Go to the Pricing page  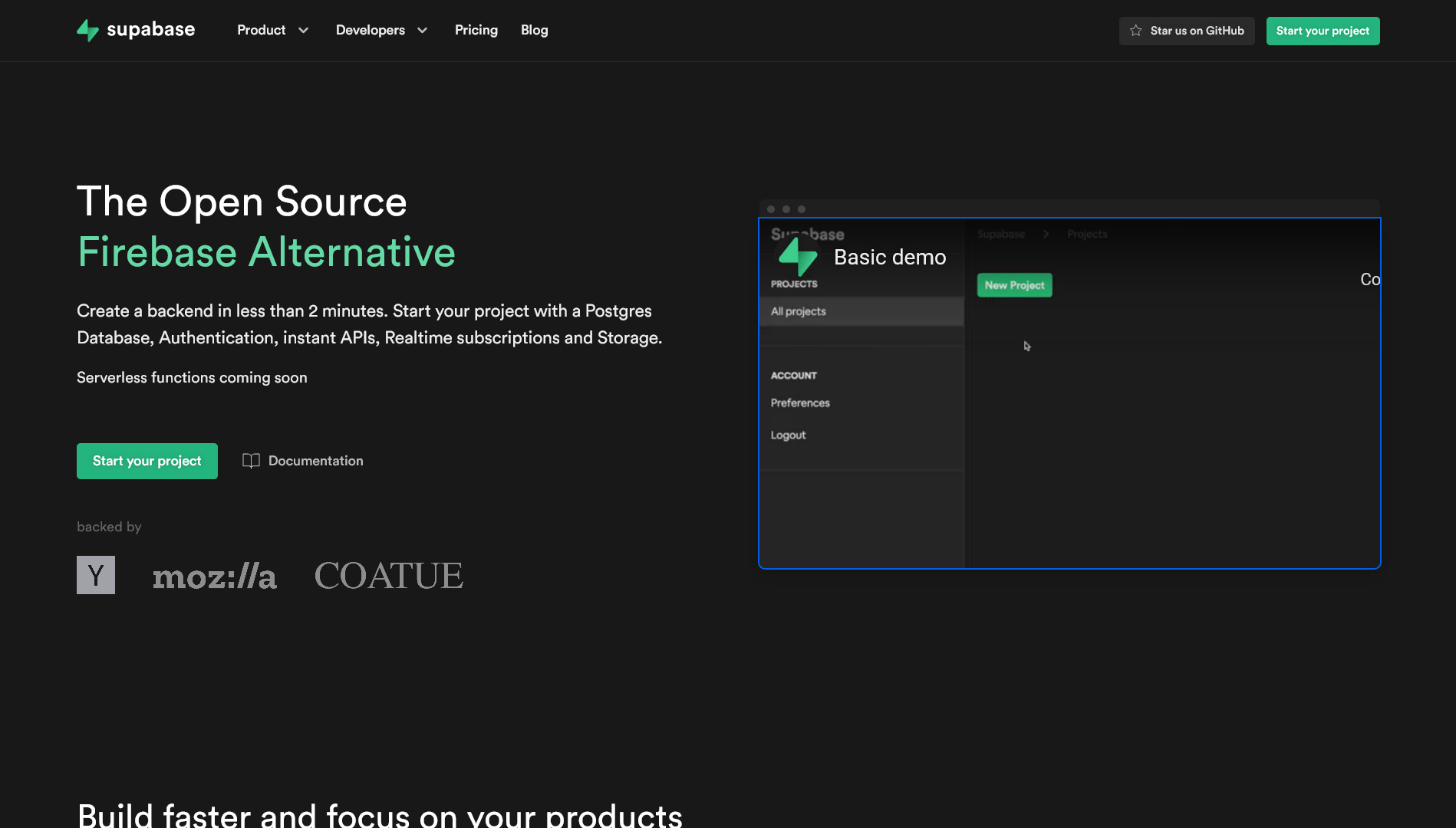[476, 30]
